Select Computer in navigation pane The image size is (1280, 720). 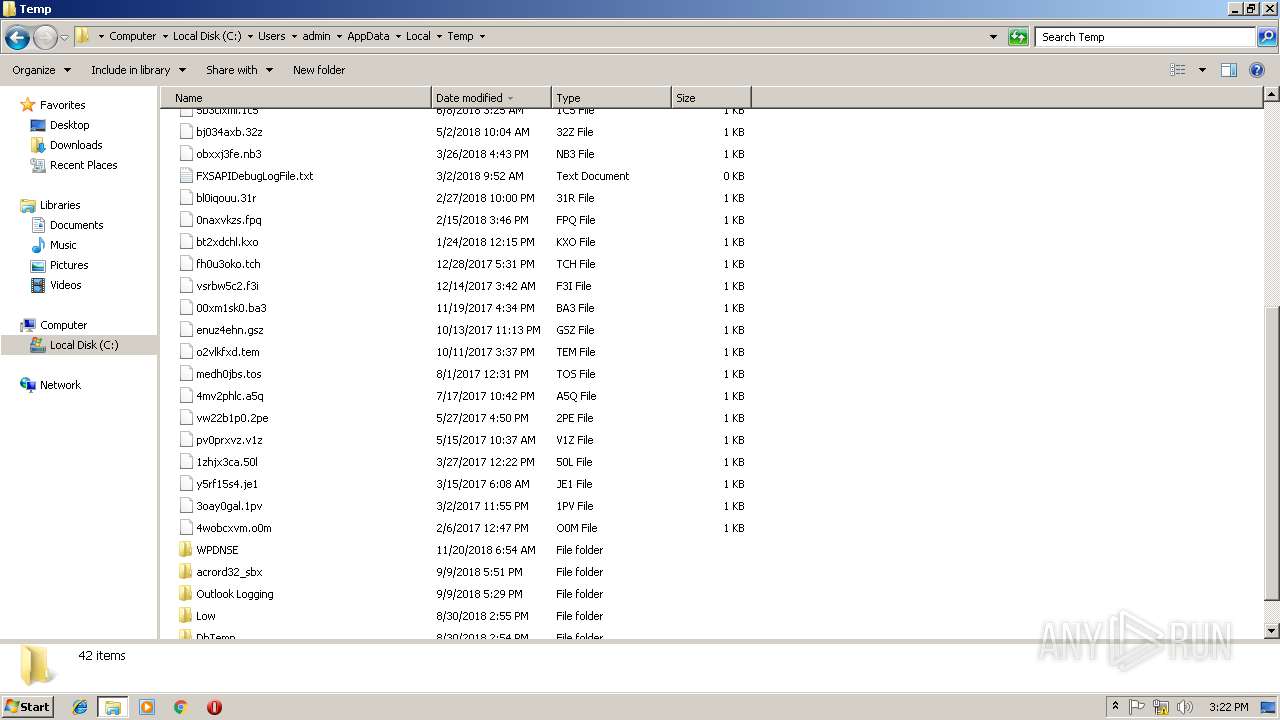63,325
